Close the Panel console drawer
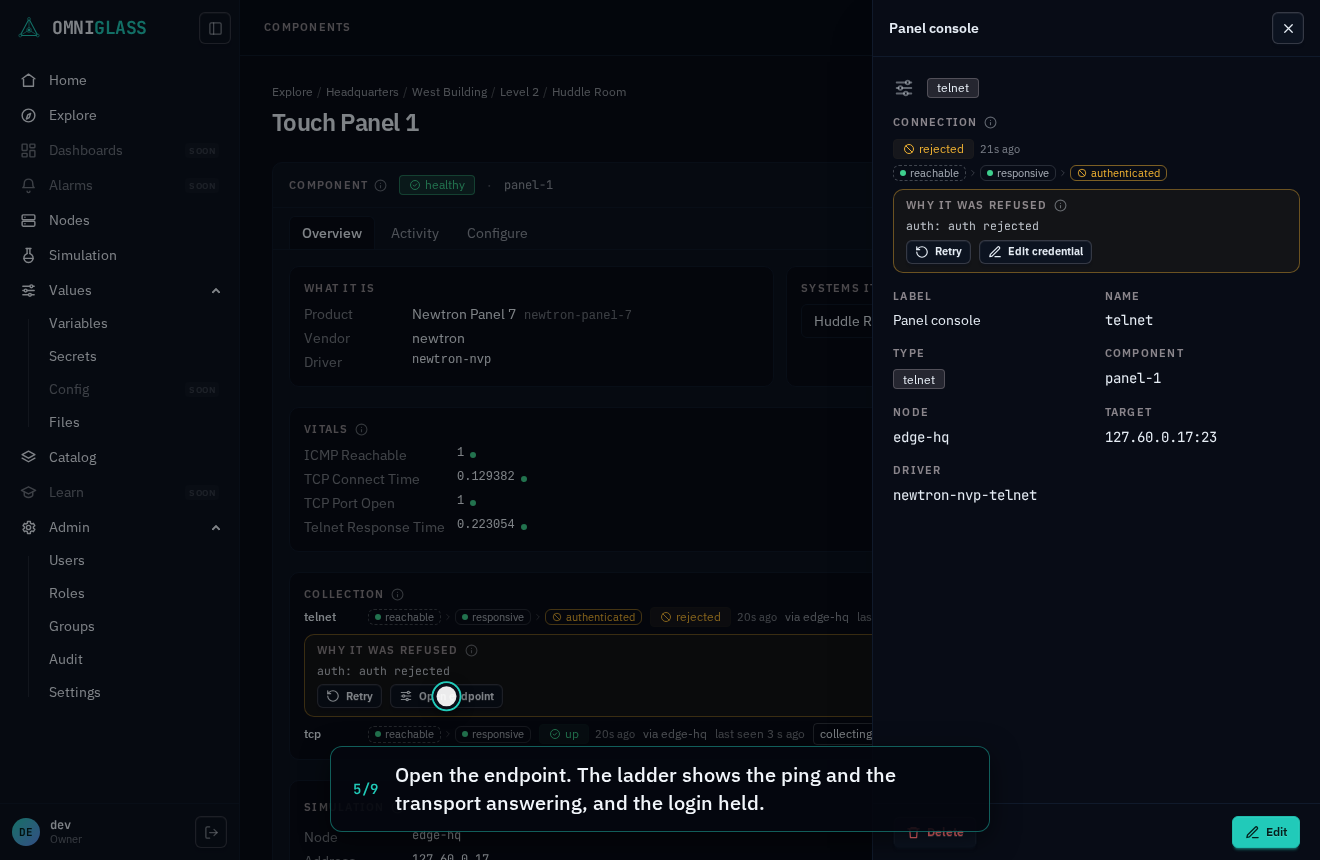 [x=1288, y=28]
